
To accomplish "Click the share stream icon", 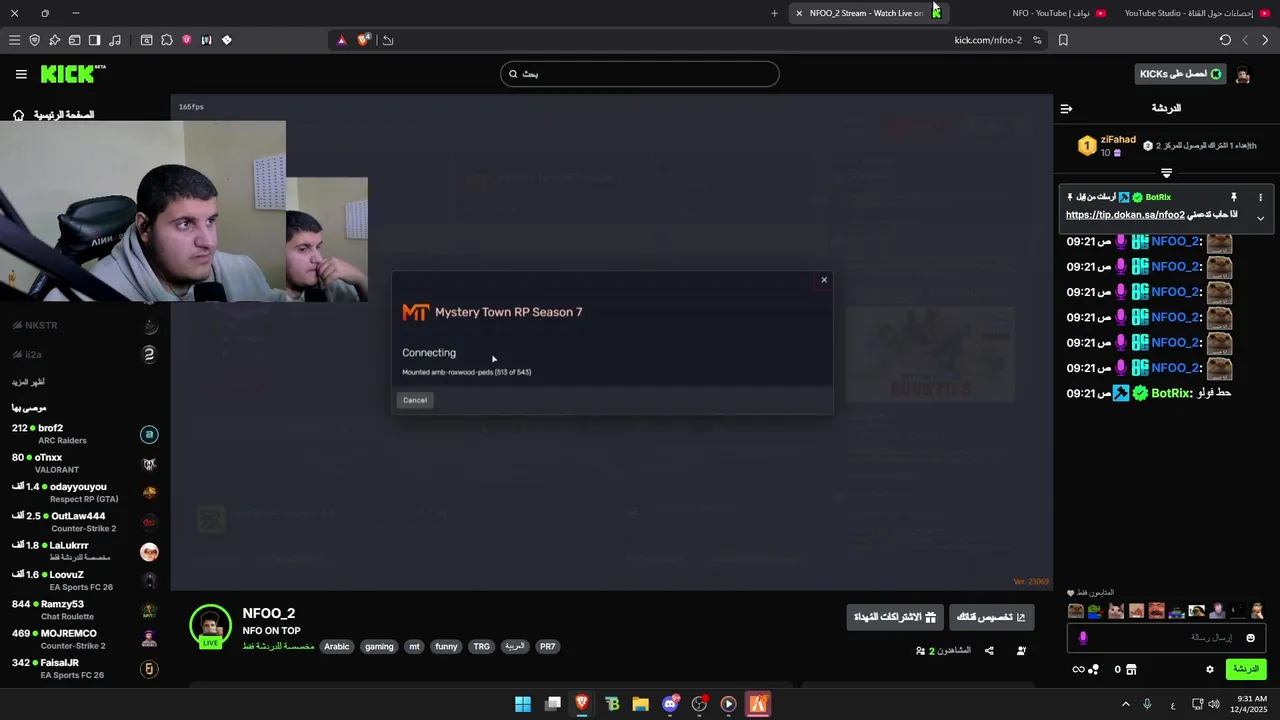I will click(x=989, y=651).
